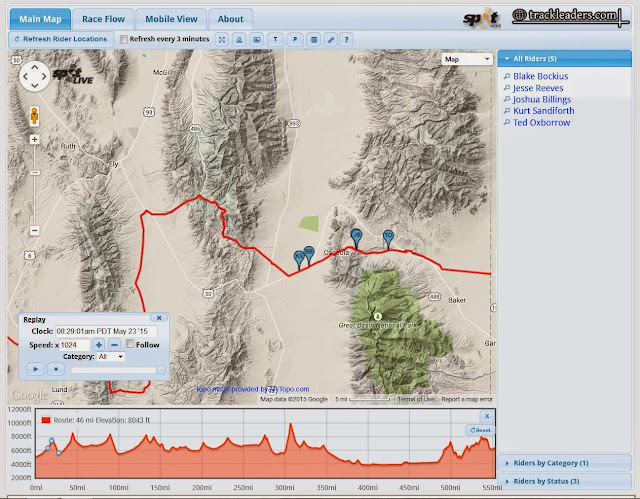Image resolution: width=640 pixels, height=499 pixels.
Task: Click the P toolbar button
Action: click(x=295, y=40)
